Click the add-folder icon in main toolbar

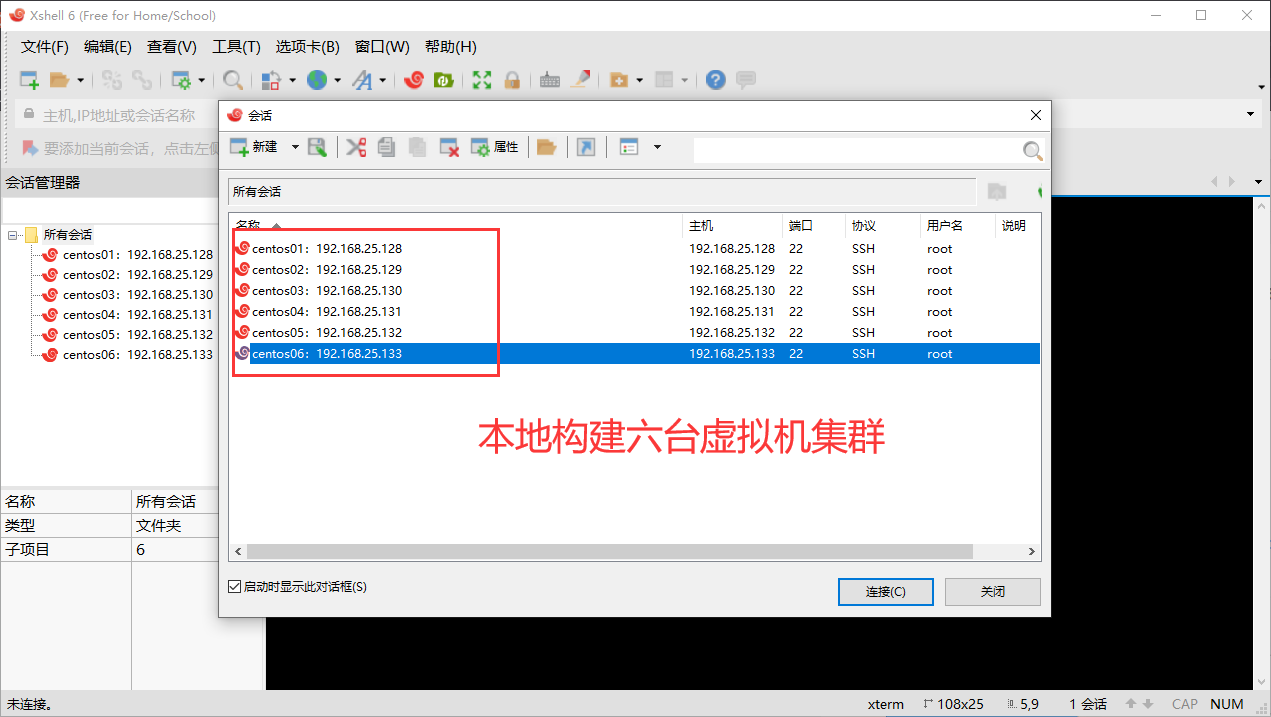click(619, 80)
